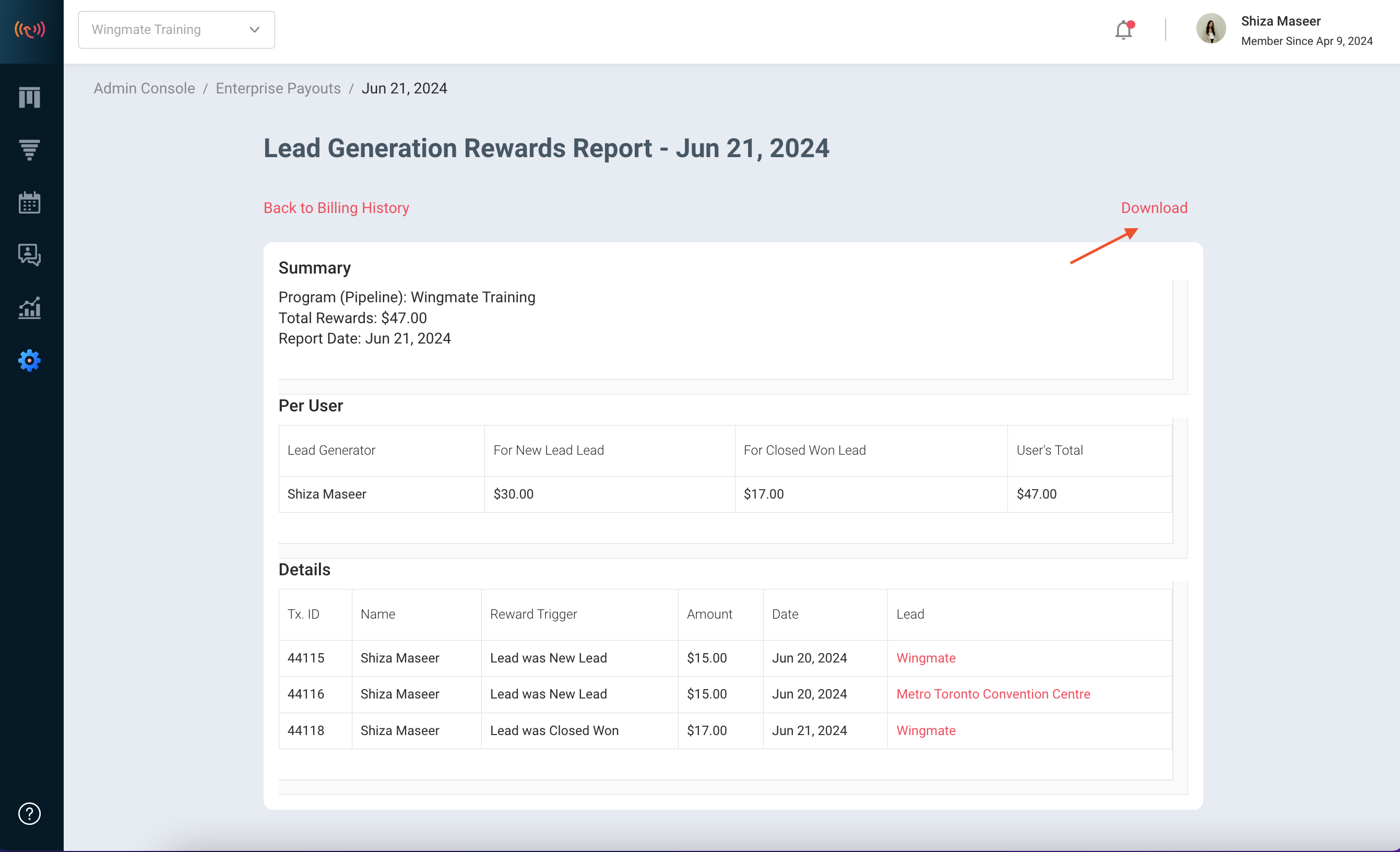
Task: Open the pipeline board view
Action: tap(30, 97)
